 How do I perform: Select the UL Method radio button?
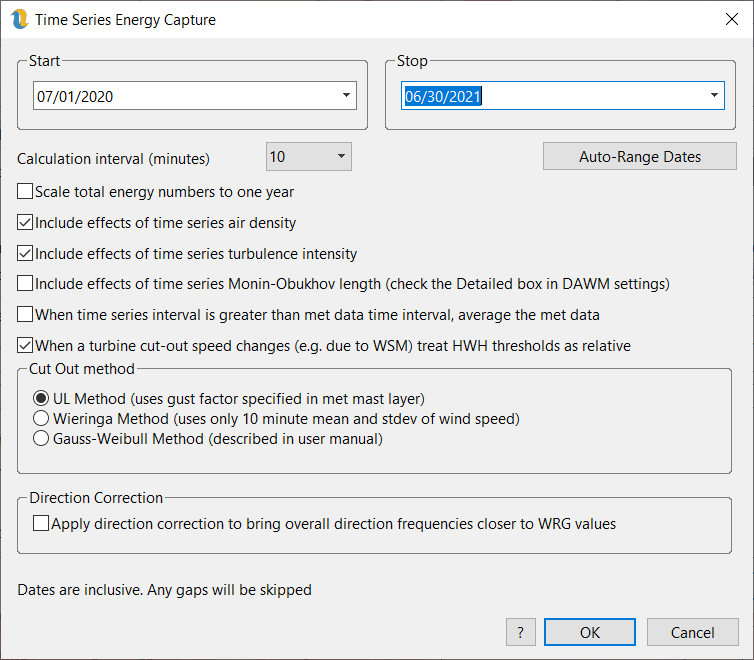coord(42,399)
